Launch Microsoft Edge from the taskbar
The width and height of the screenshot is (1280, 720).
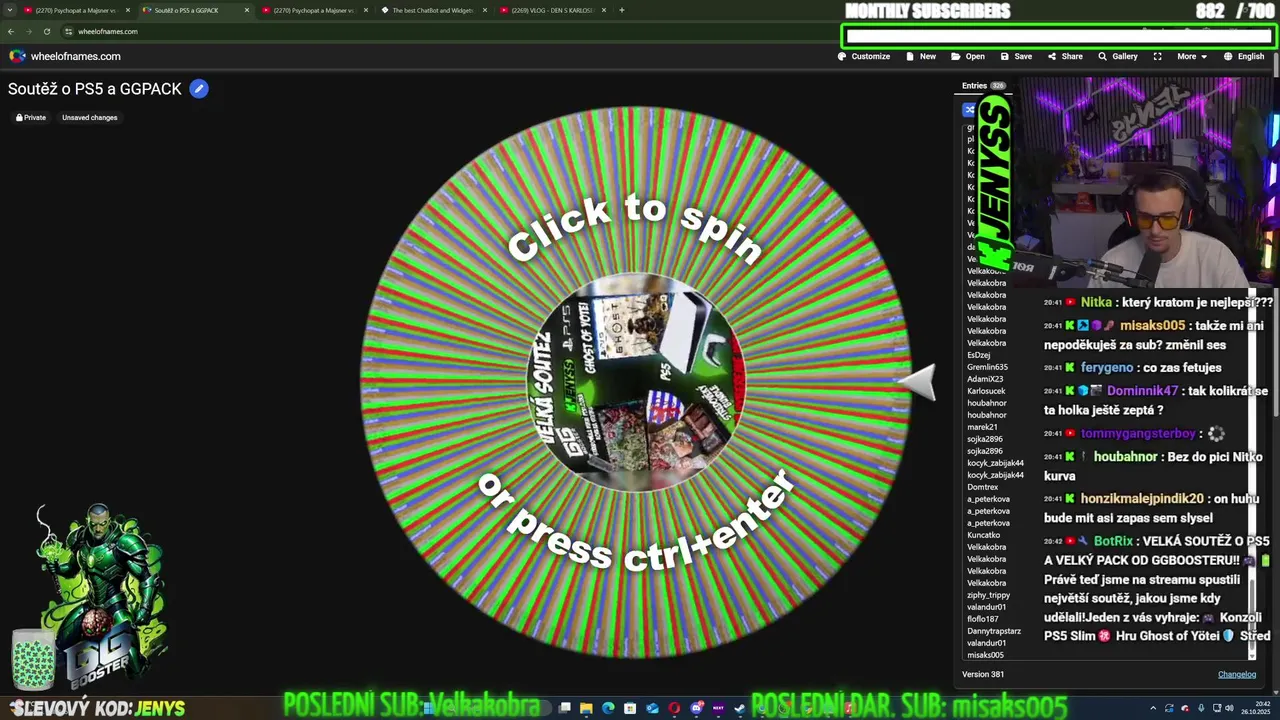pyautogui.click(x=608, y=708)
